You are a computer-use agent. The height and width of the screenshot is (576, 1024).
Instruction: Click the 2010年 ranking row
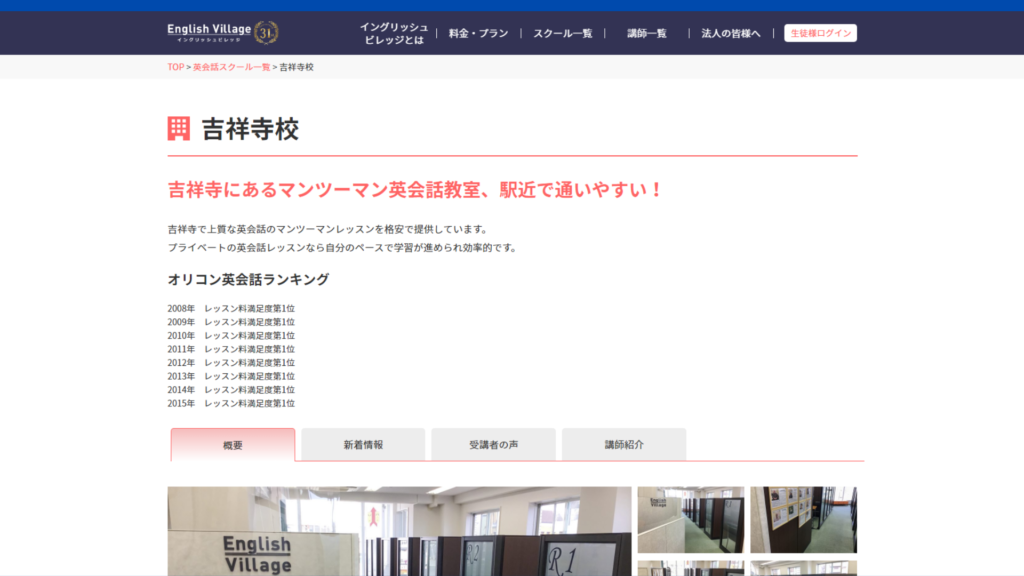point(231,336)
